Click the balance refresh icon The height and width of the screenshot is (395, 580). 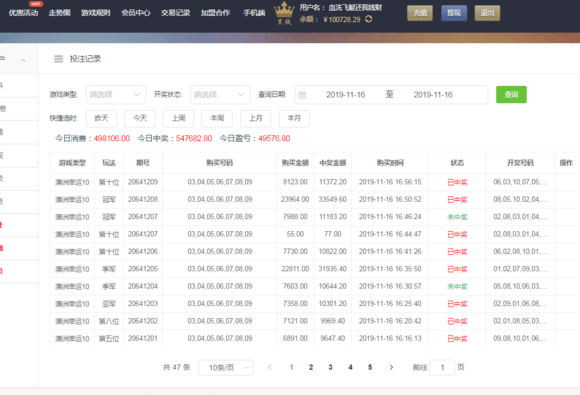pyautogui.click(x=368, y=19)
